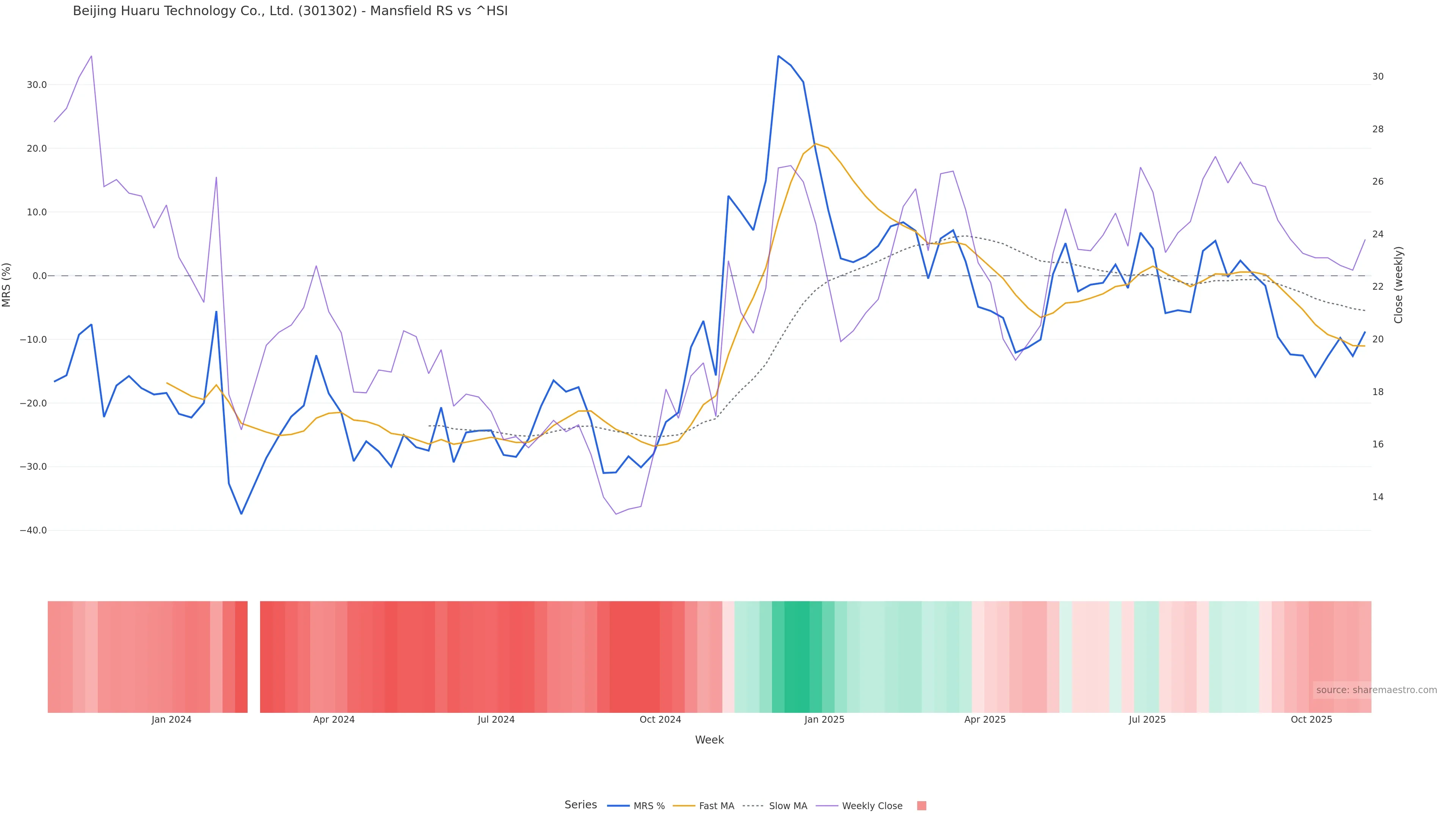Screen dimensions: 1456x819
Task: Click the orange Fast MA legend line icon
Action: tap(684, 806)
